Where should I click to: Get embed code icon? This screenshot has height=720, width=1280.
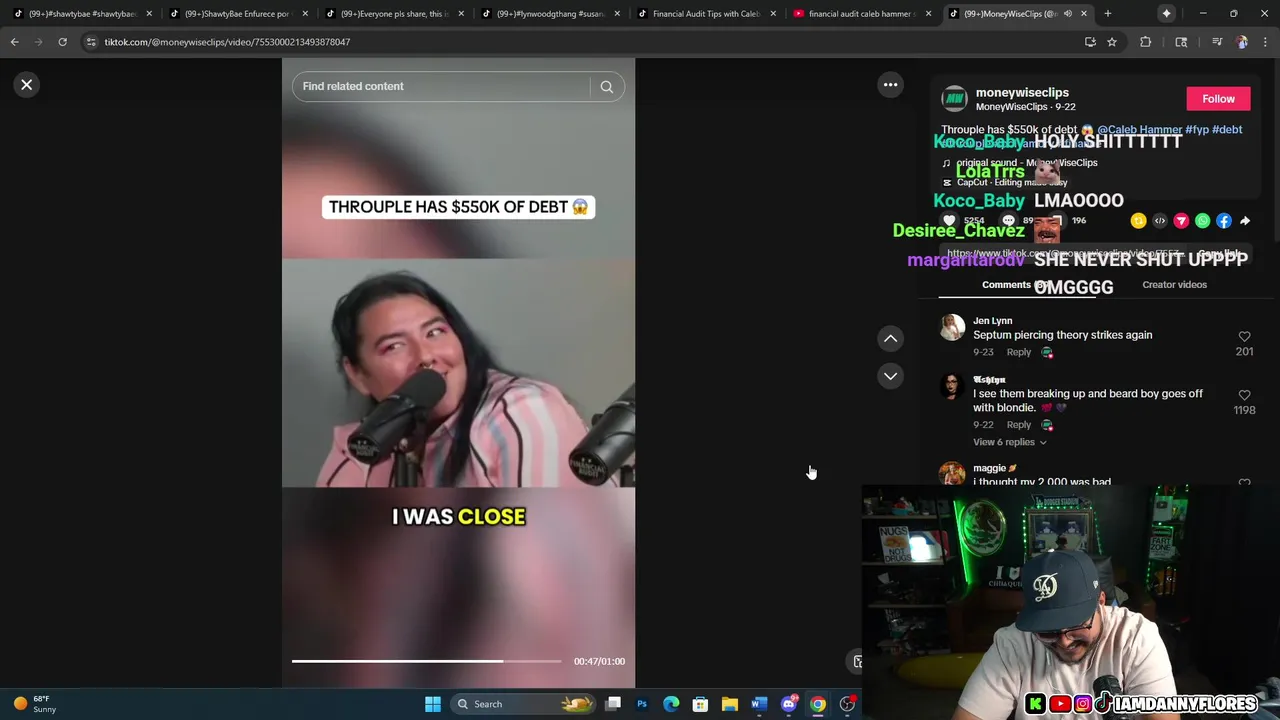click(x=1160, y=221)
